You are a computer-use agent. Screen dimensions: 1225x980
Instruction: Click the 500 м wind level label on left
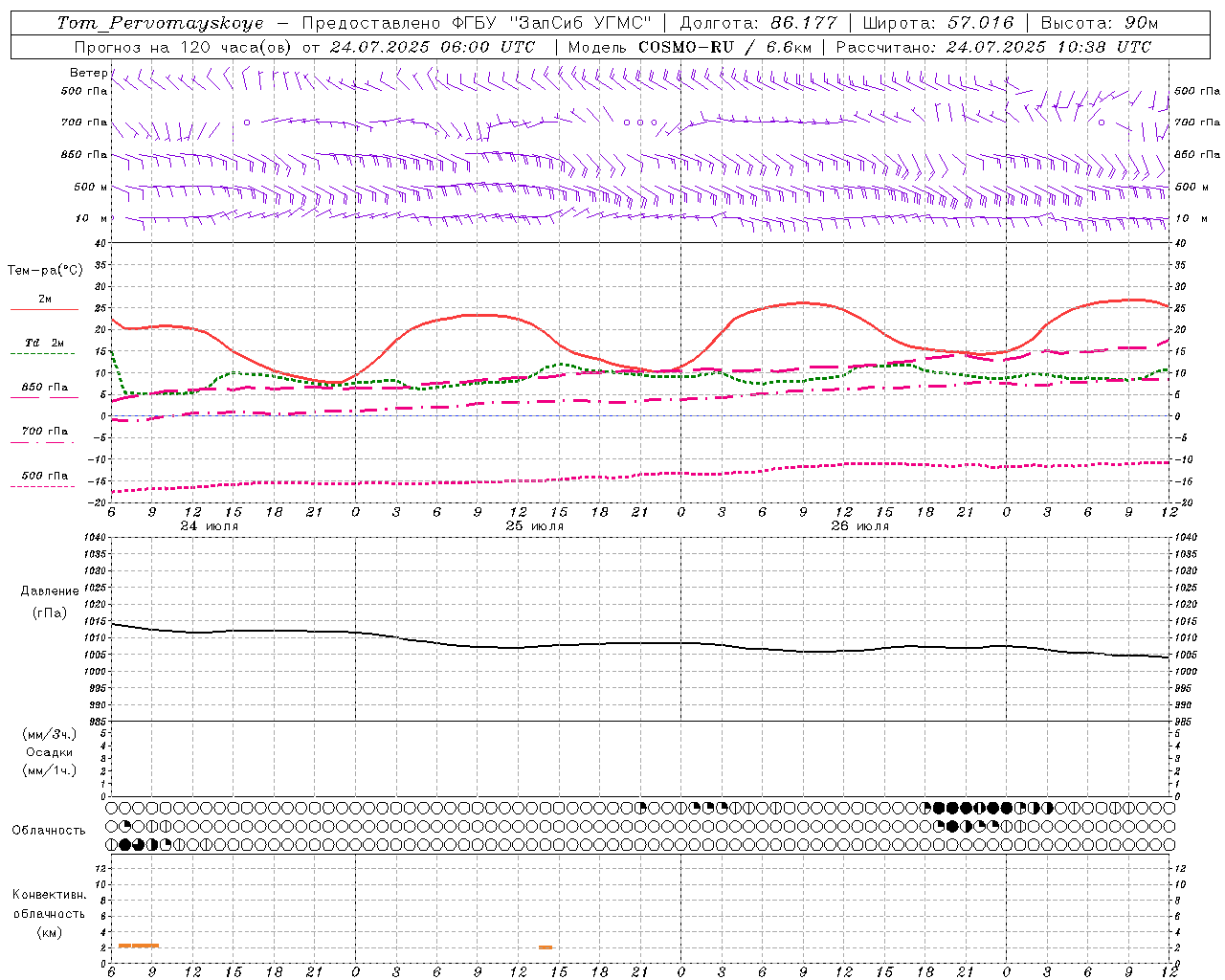coord(91,188)
